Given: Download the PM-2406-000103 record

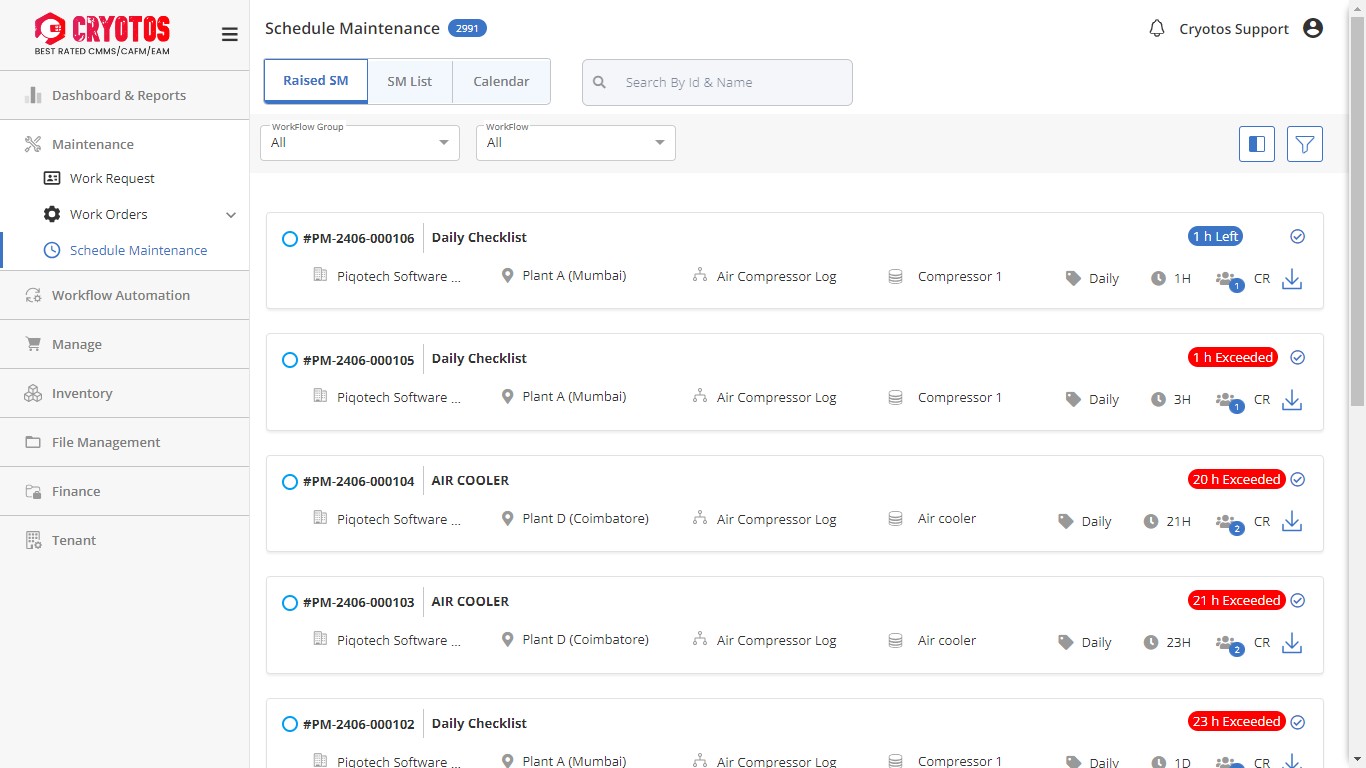Looking at the screenshot, I should click(1292, 643).
